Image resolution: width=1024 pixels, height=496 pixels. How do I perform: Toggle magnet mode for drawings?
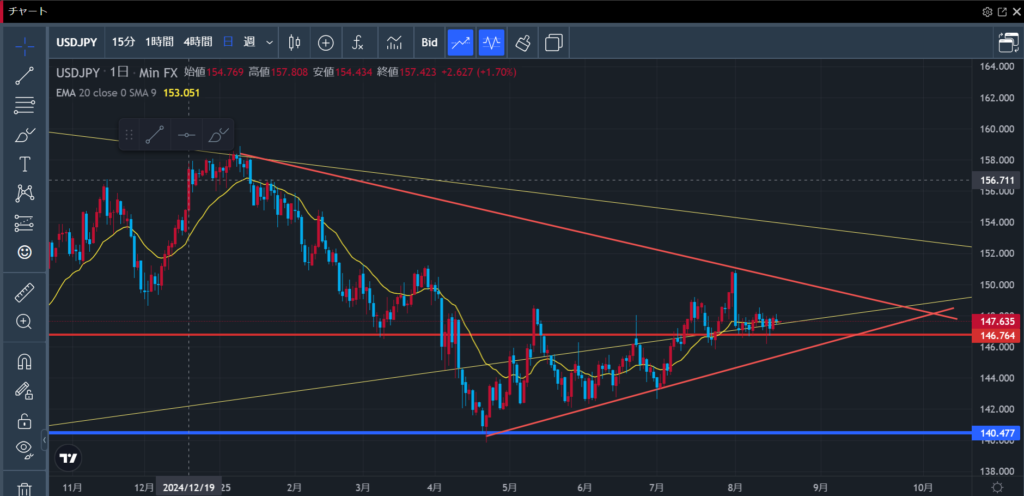coord(25,361)
